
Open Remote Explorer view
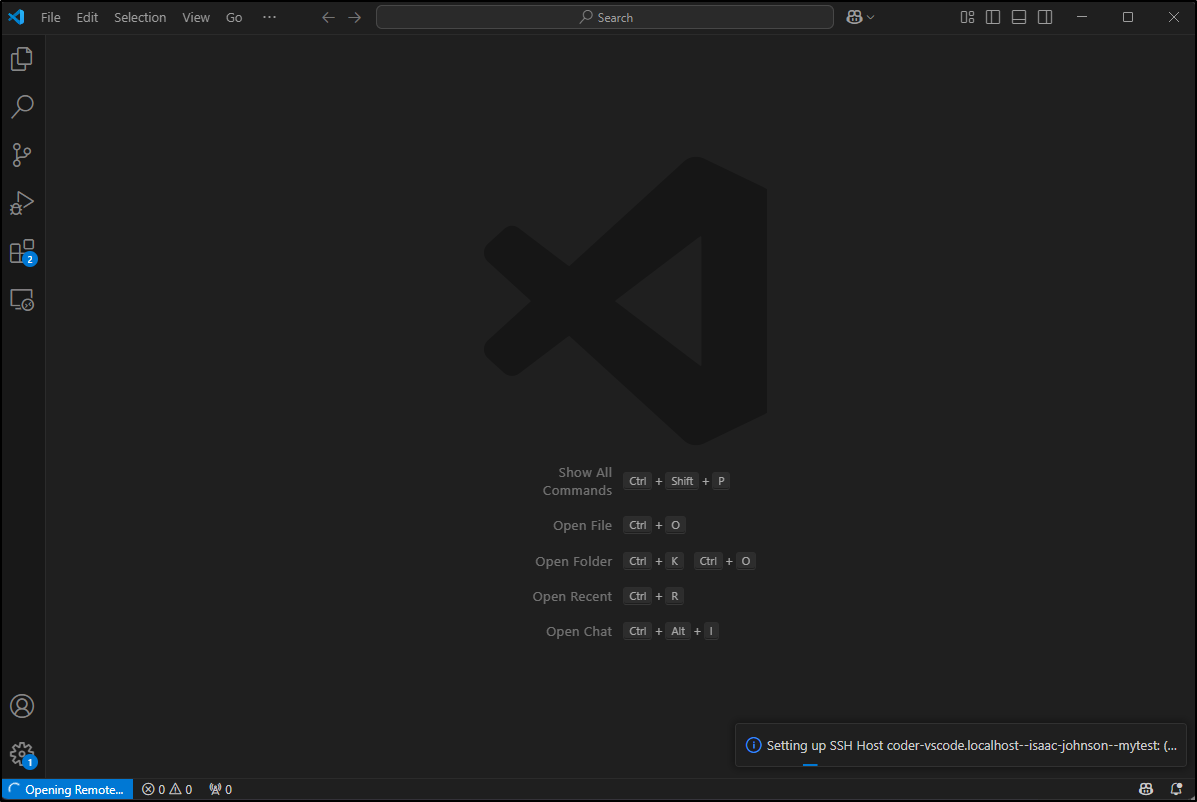[22, 300]
